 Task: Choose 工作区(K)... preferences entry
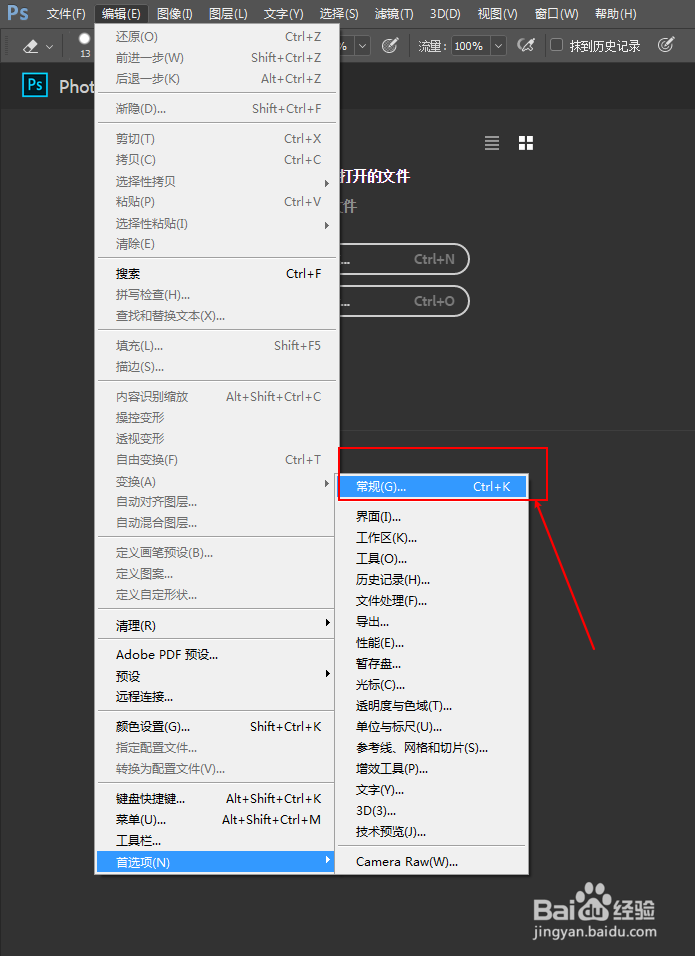pyautogui.click(x=433, y=538)
